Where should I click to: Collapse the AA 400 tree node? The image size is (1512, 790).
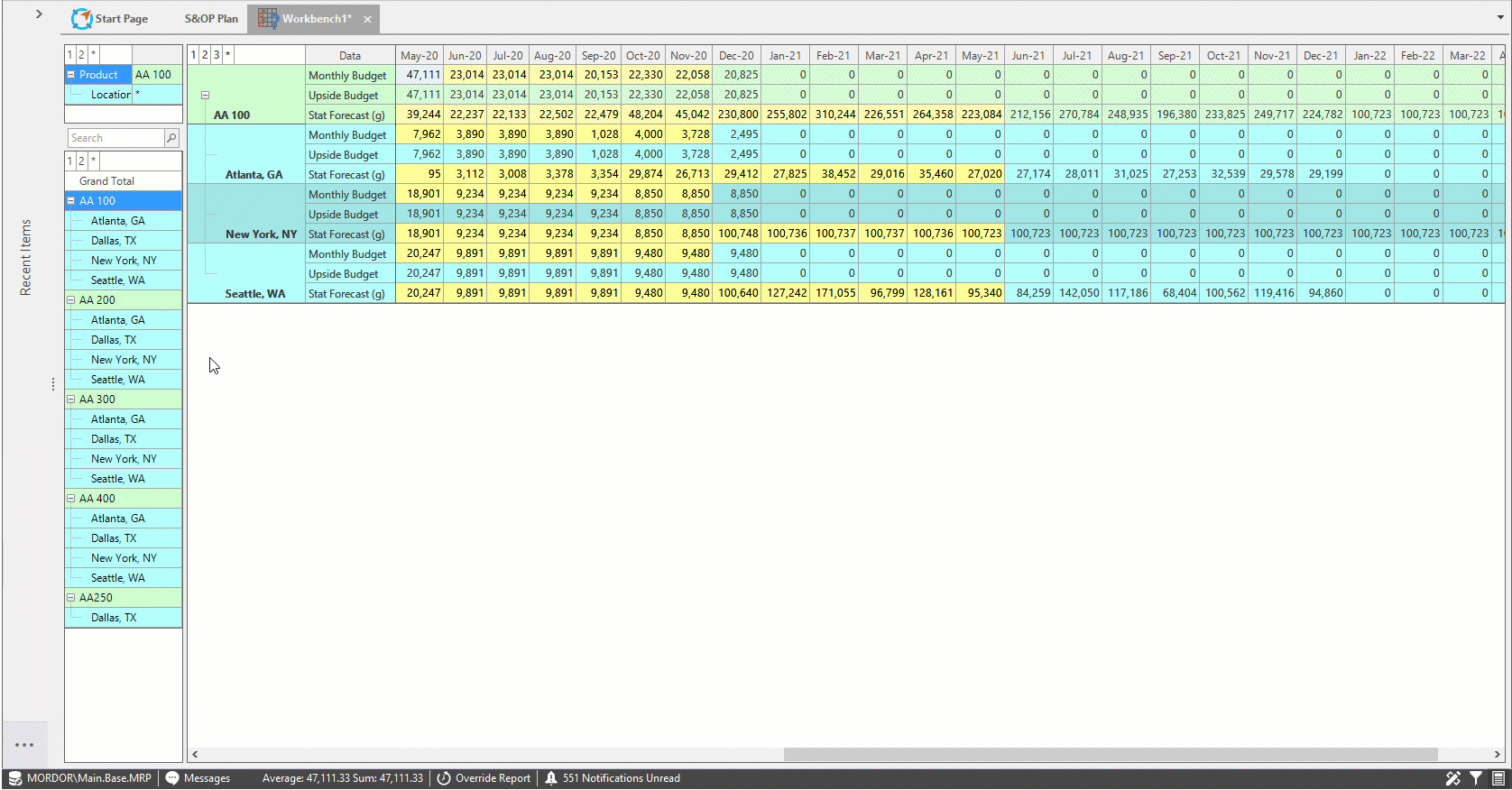pyautogui.click(x=71, y=499)
